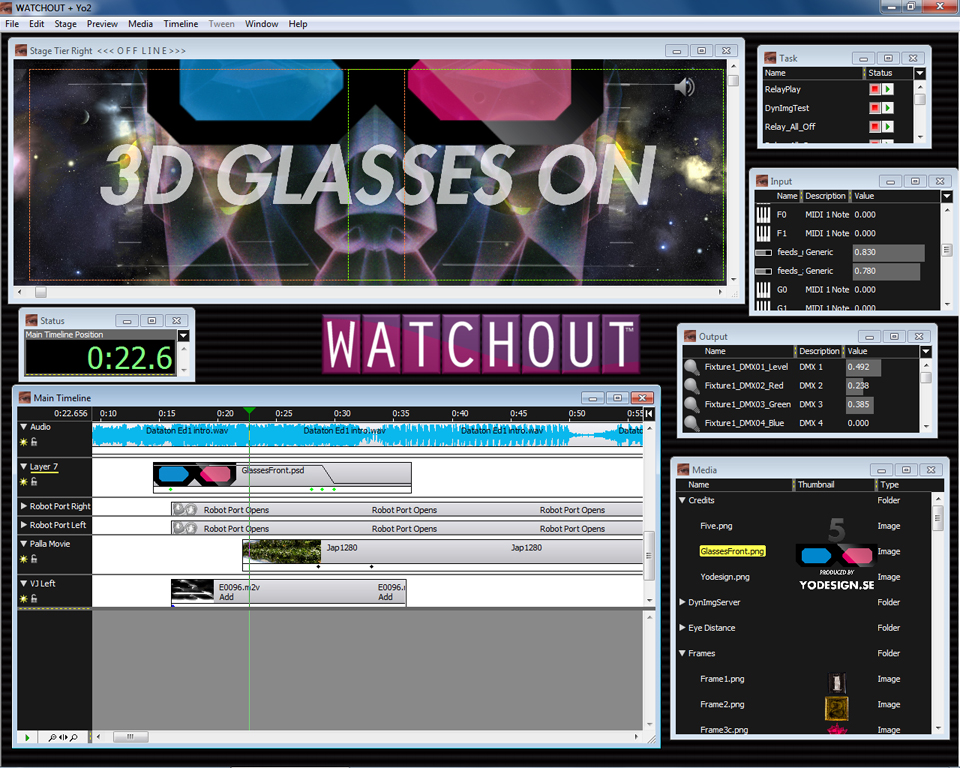Select the Fixture1_DMX01_Level light bulb icon
Screen dimensions: 960x768
click(691, 368)
